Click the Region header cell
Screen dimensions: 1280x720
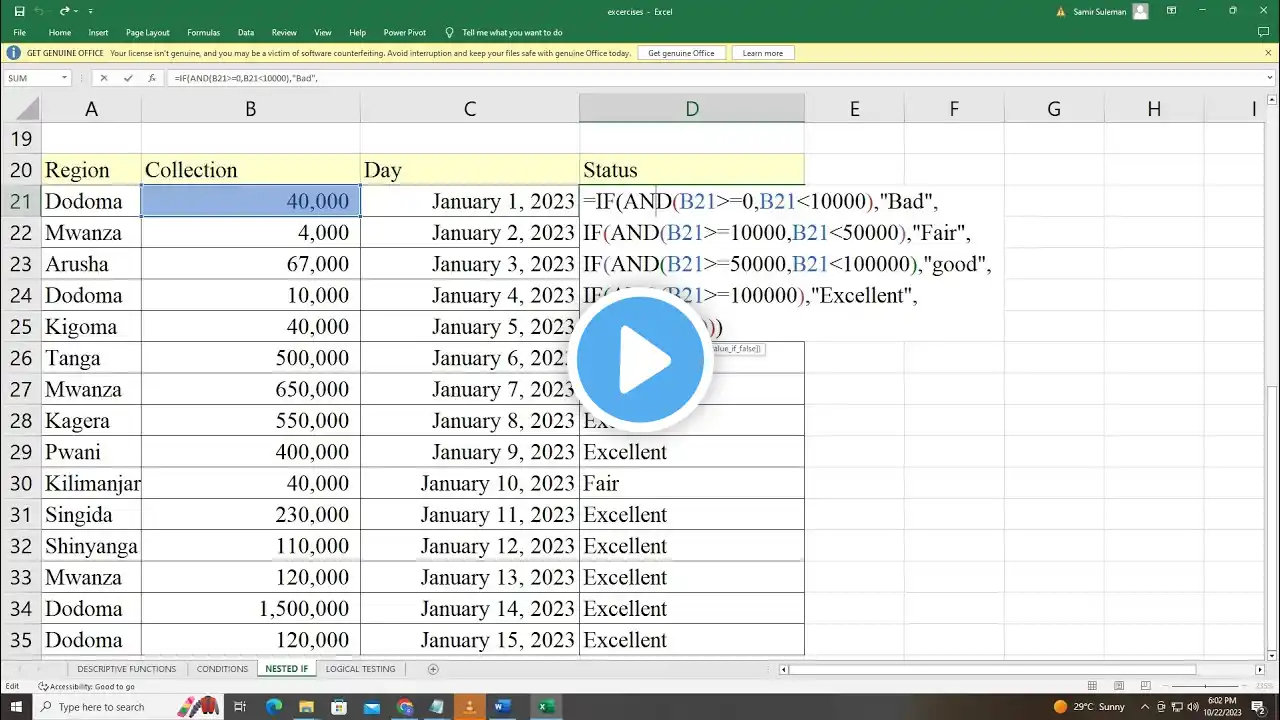(x=91, y=170)
